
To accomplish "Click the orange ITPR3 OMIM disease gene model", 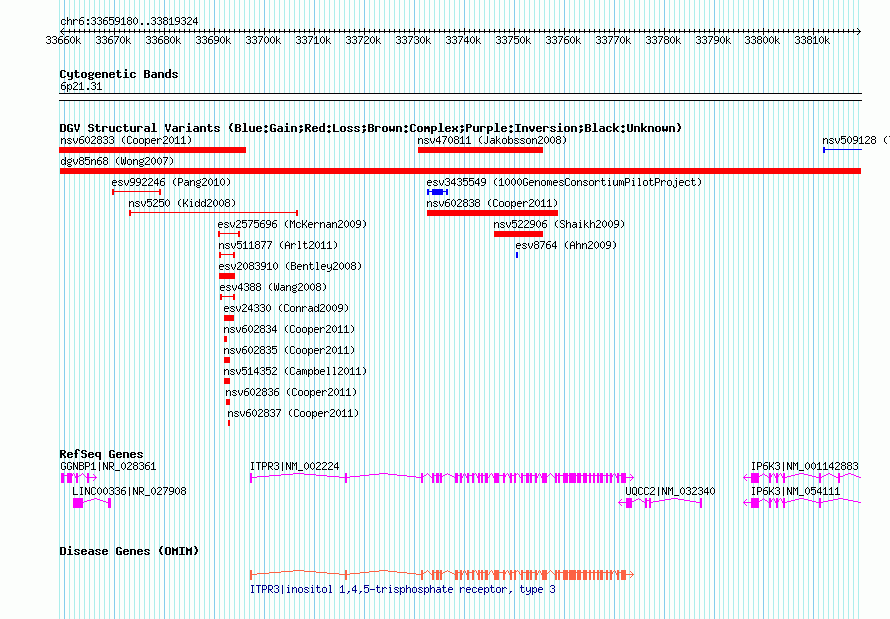I will (442, 575).
